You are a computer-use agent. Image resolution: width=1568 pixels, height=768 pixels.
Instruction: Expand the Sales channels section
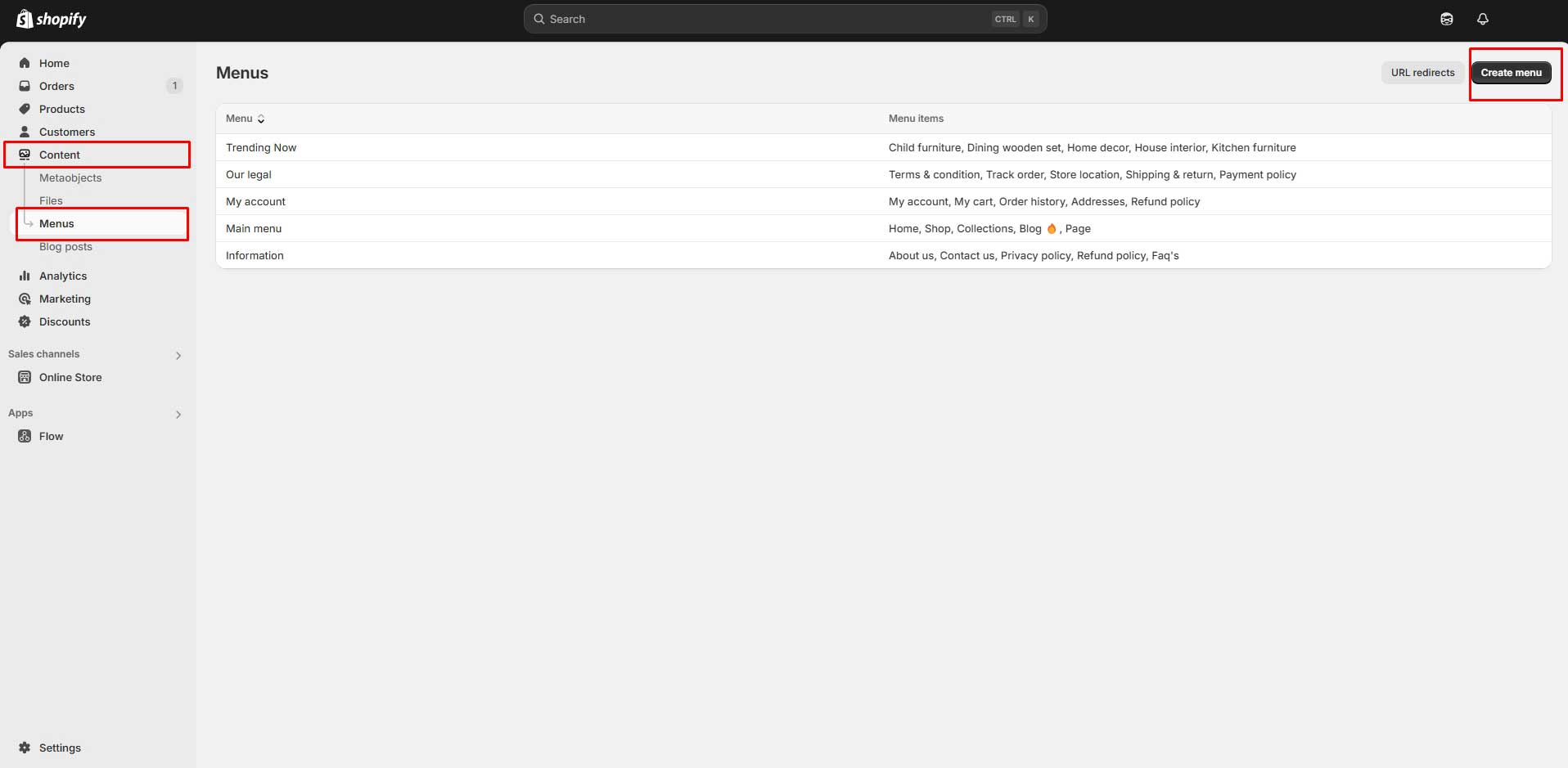[178, 355]
